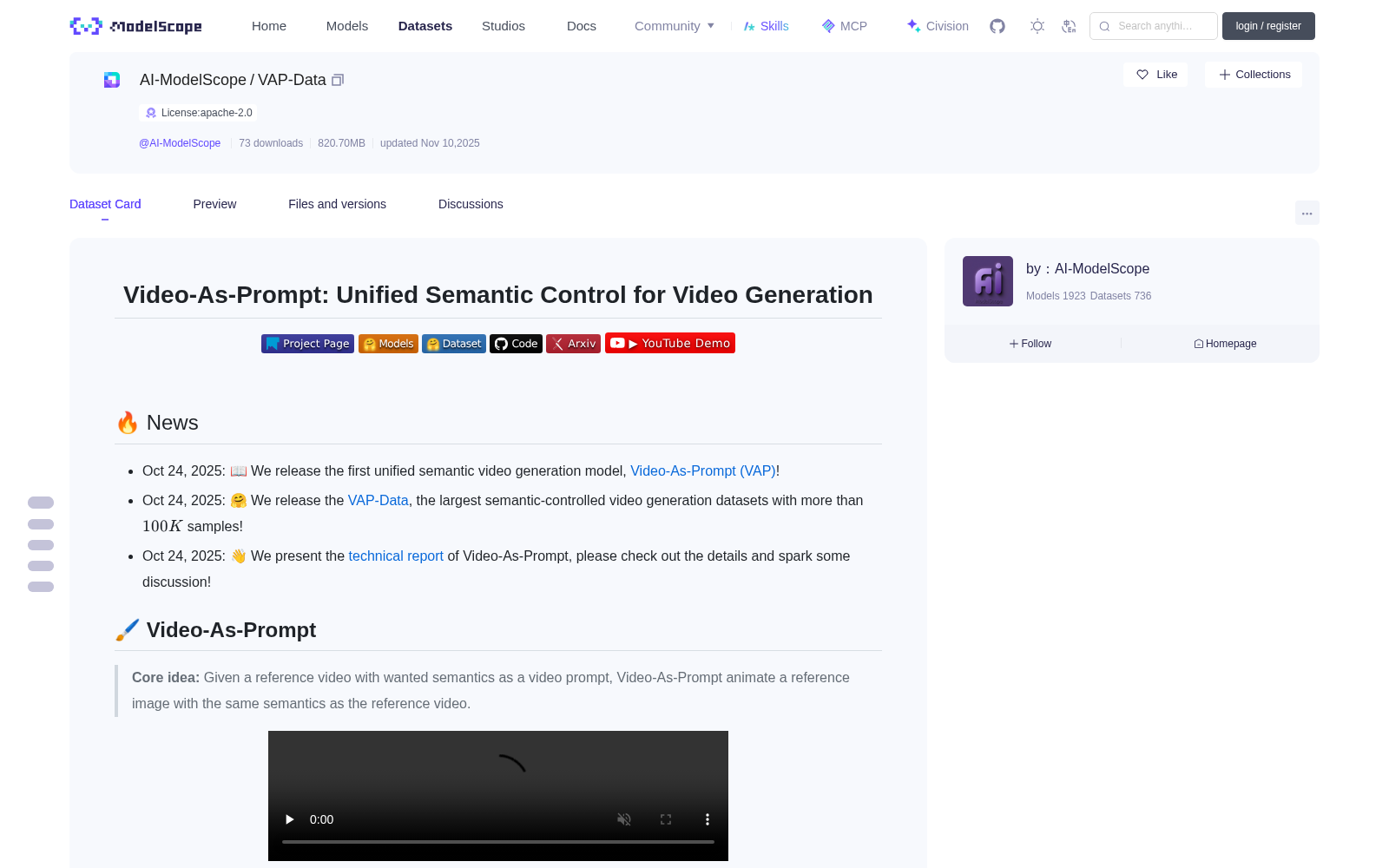The width and height of the screenshot is (1389, 868).
Task: Click the Datasets 736 count text
Action: coord(1121,296)
